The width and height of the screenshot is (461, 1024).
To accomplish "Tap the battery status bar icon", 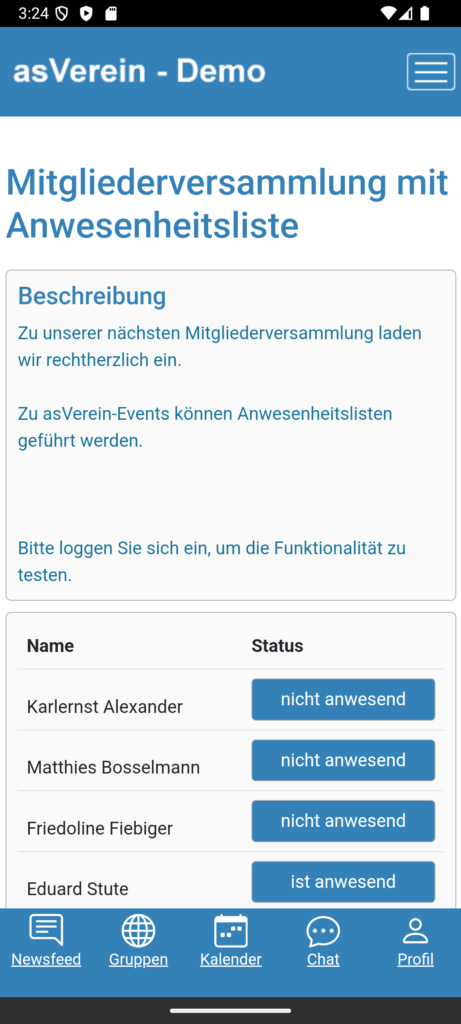I will [425, 13].
